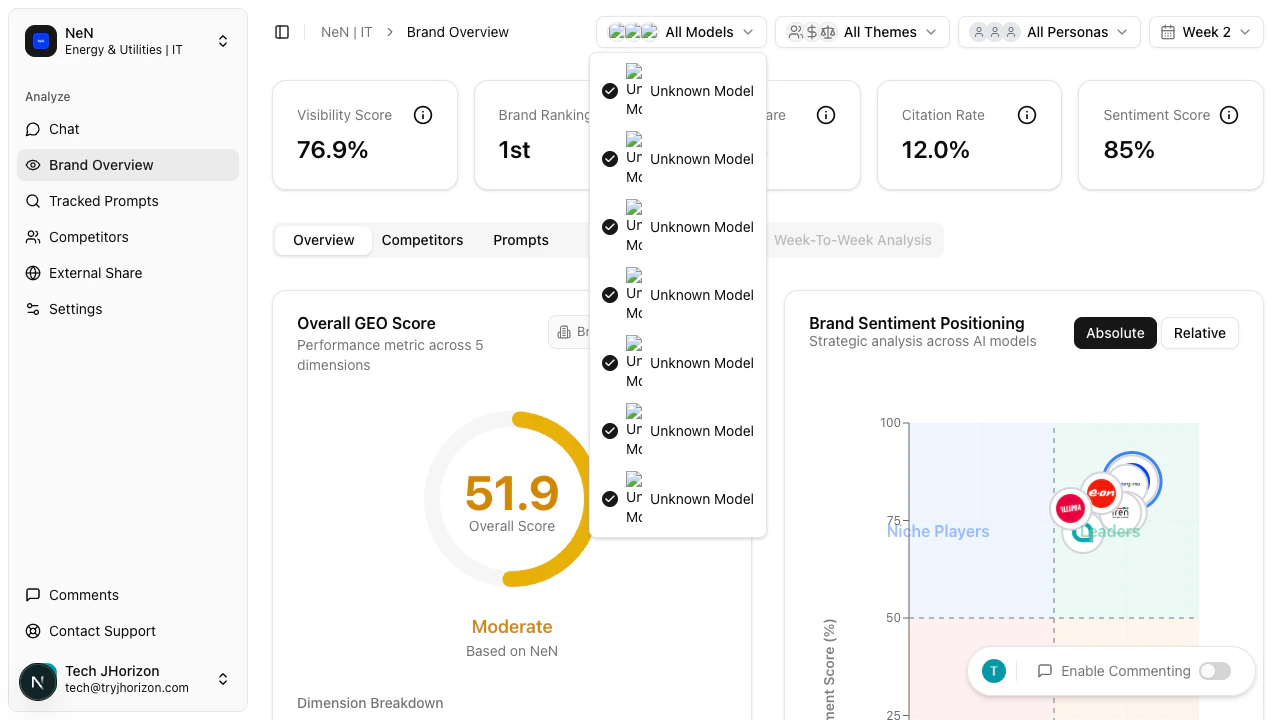Open the Competitors sidebar page

128,237
